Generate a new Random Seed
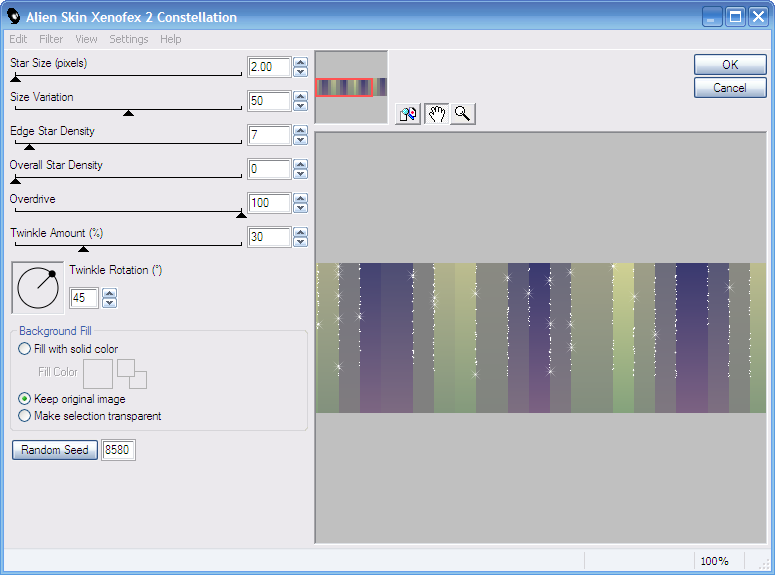The height and width of the screenshot is (575, 775). [55, 450]
